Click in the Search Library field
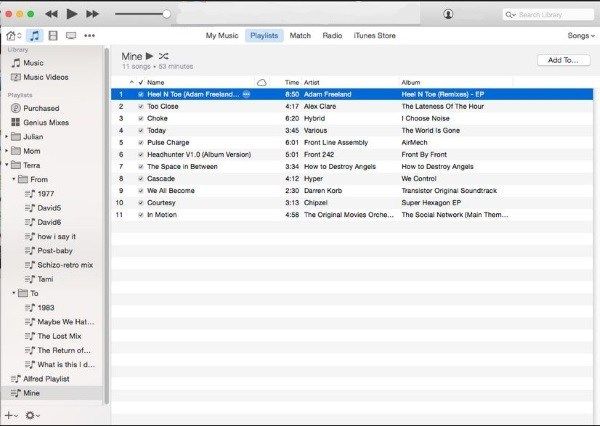 [x=552, y=14]
